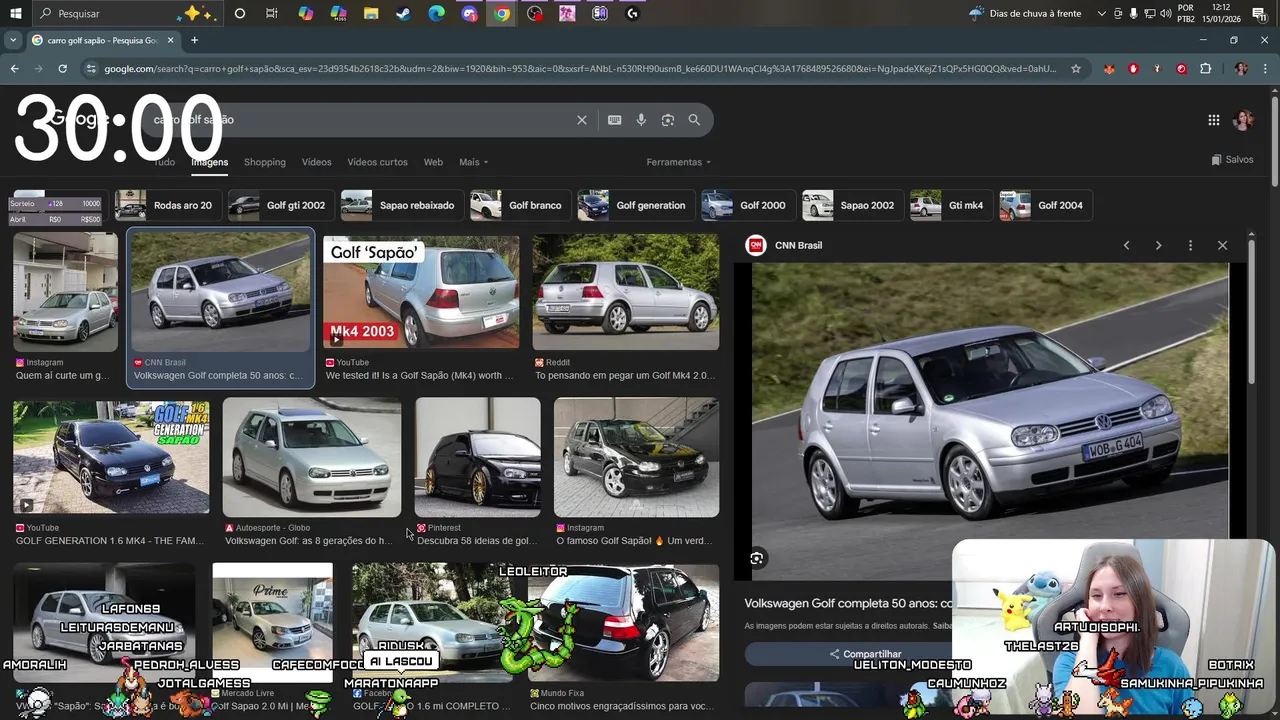Viewport: 1280px width, 720px height.
Task: Open the Pinterest black Golf thumbnail
Action: point(478,457)
